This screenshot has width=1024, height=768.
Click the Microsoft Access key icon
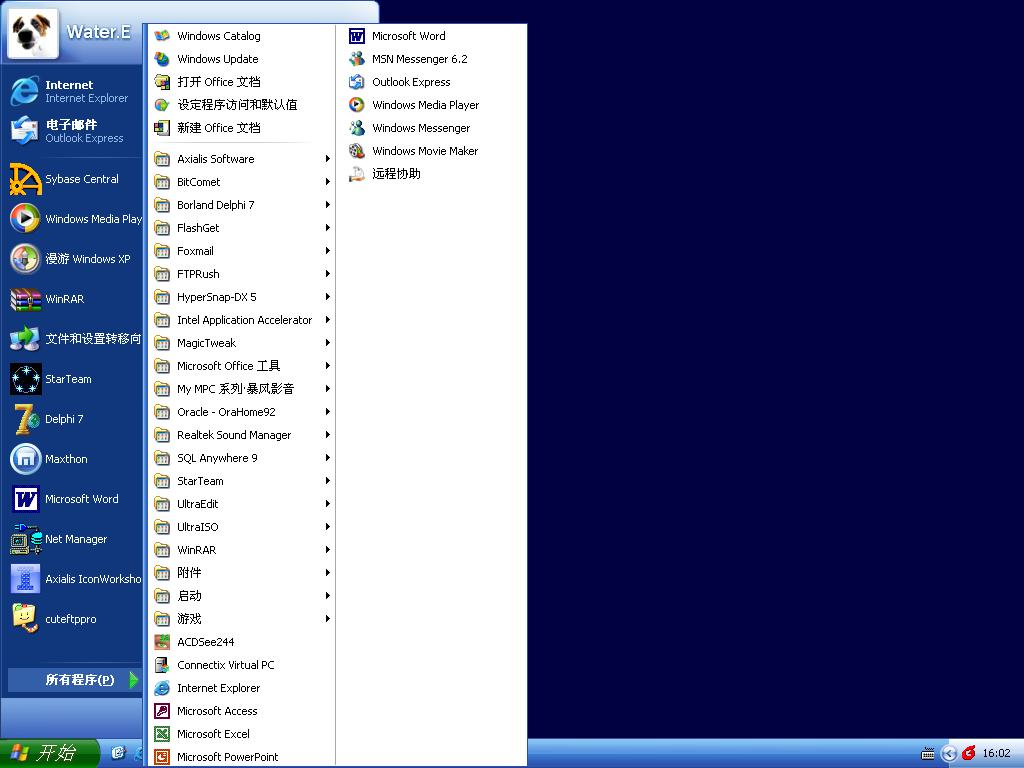(162, 711)
